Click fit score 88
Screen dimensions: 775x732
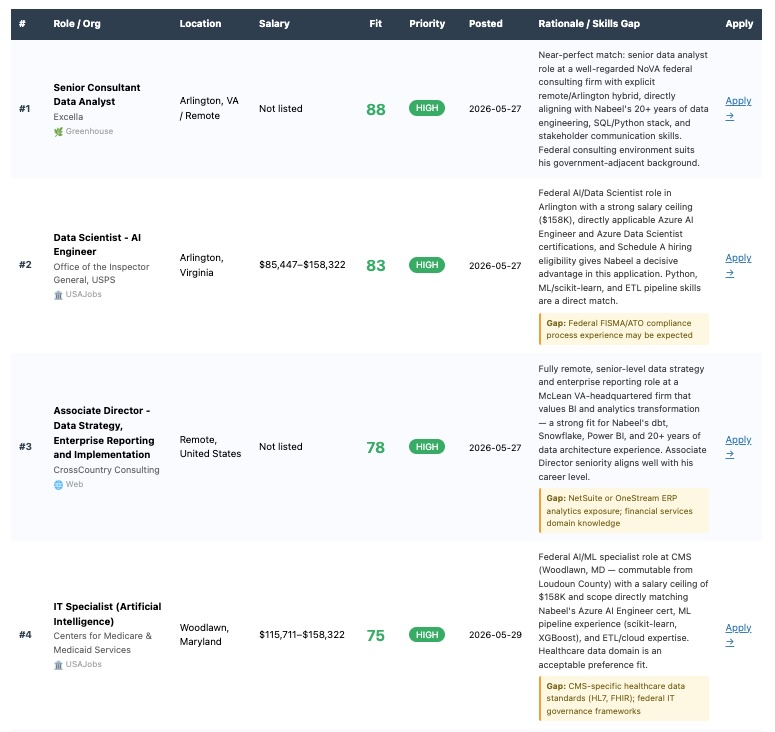click(376, 109)
